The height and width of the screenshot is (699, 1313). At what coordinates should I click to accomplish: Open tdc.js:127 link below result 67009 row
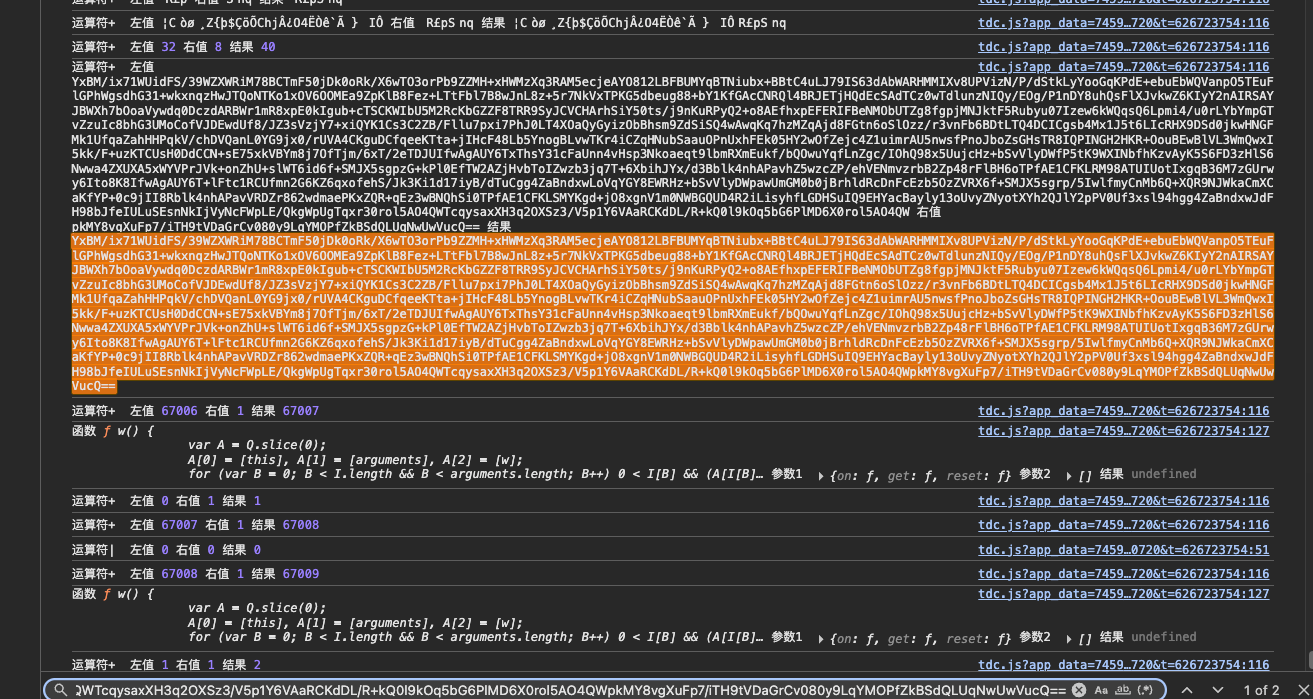[1123, 594]
